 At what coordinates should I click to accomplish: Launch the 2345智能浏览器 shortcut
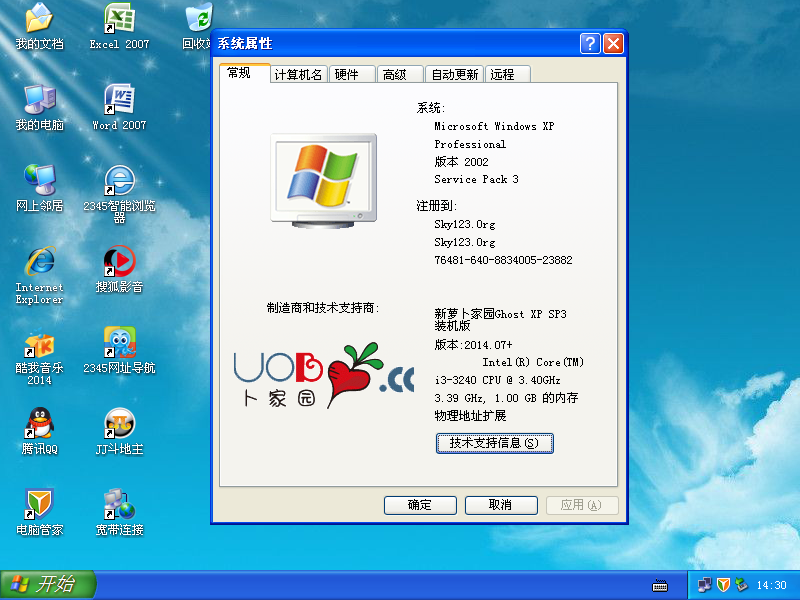point(119,194)
